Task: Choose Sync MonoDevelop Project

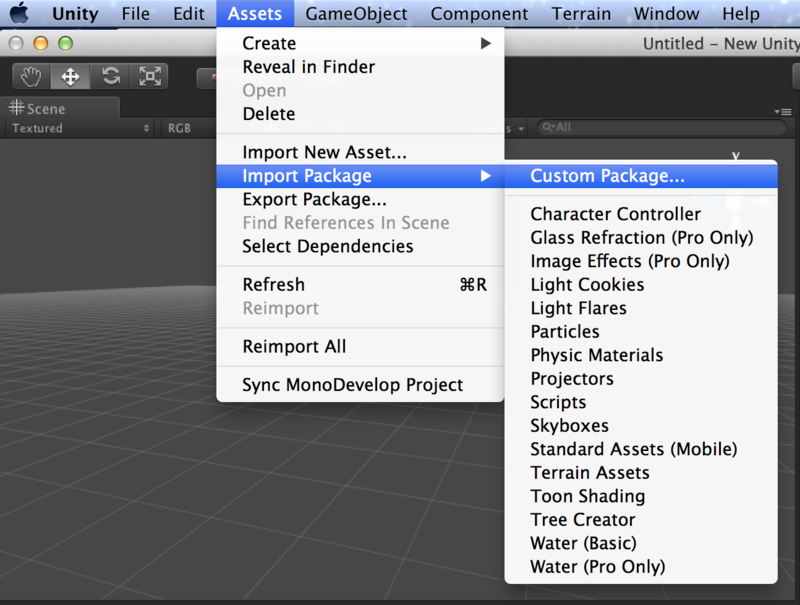Action: [352, 385]
